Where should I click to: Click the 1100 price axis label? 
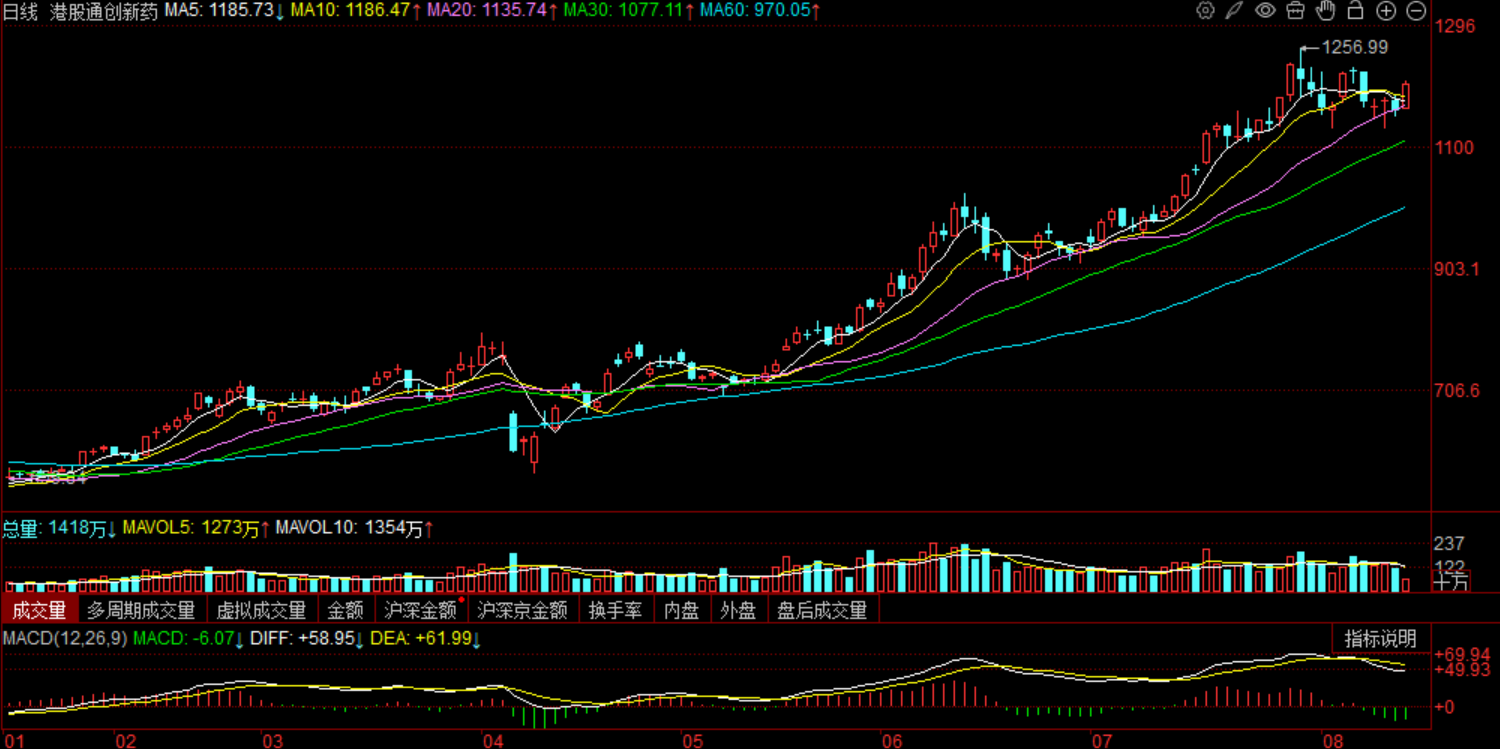(x=1455, y=147)
